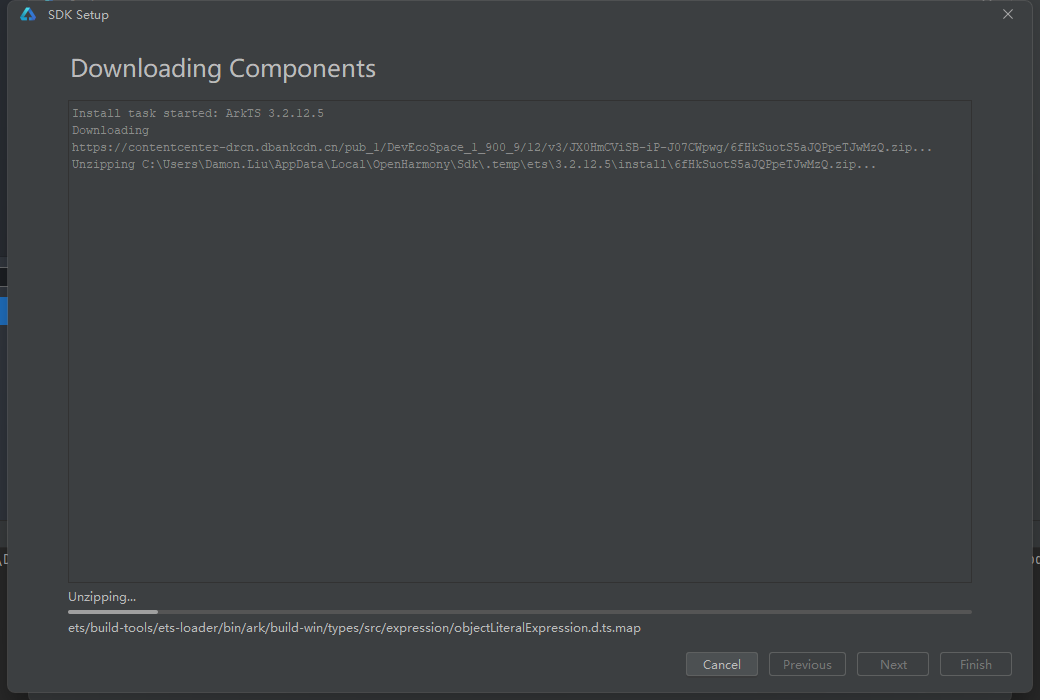Viewport: 1040px width, 700px height.
Task: Click the Finish button
Action: click(975, 664)
